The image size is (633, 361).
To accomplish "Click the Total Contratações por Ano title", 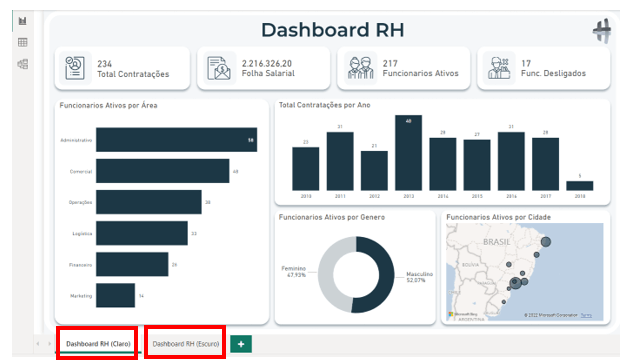I will pyautogui.click(x=325, y=105).
